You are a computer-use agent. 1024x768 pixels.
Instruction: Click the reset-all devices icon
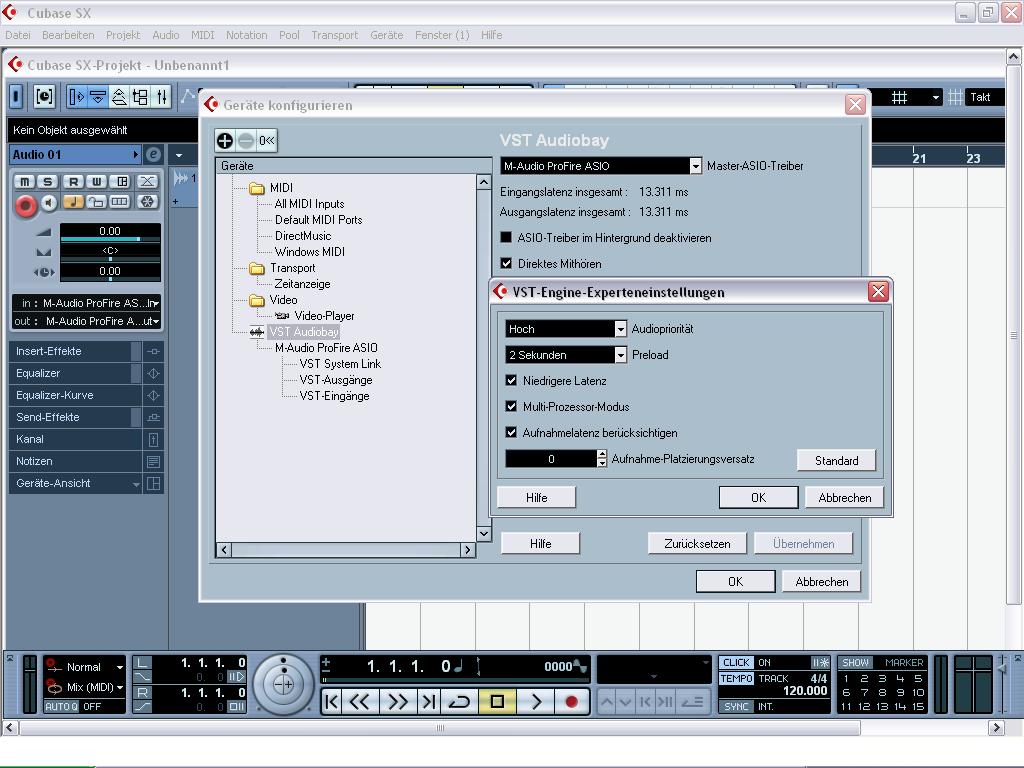point(266,140)
